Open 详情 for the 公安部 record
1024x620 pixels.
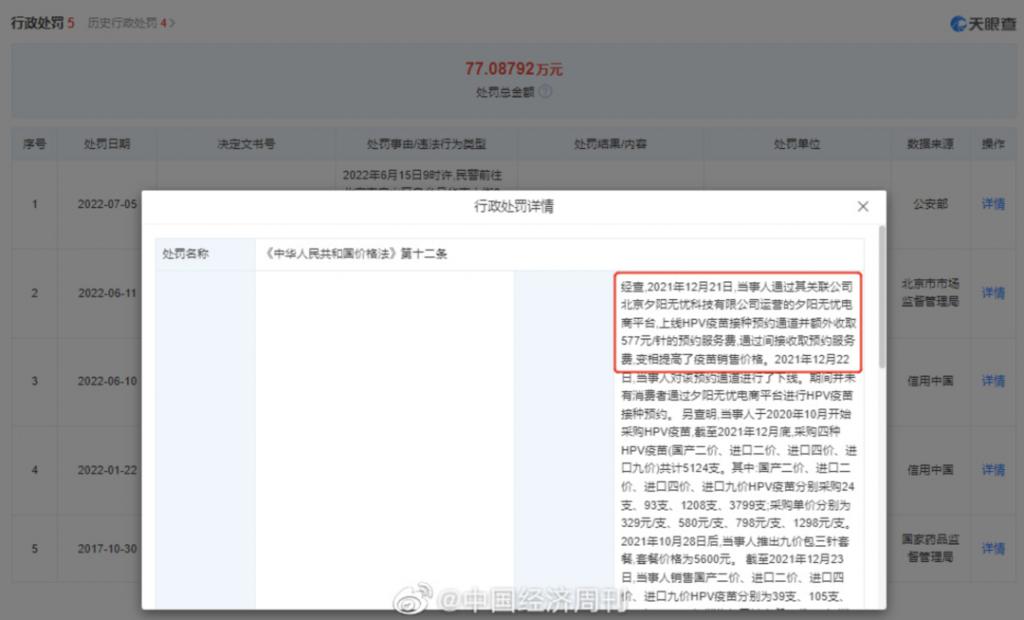pyautogui.click(x=992, y=204)
